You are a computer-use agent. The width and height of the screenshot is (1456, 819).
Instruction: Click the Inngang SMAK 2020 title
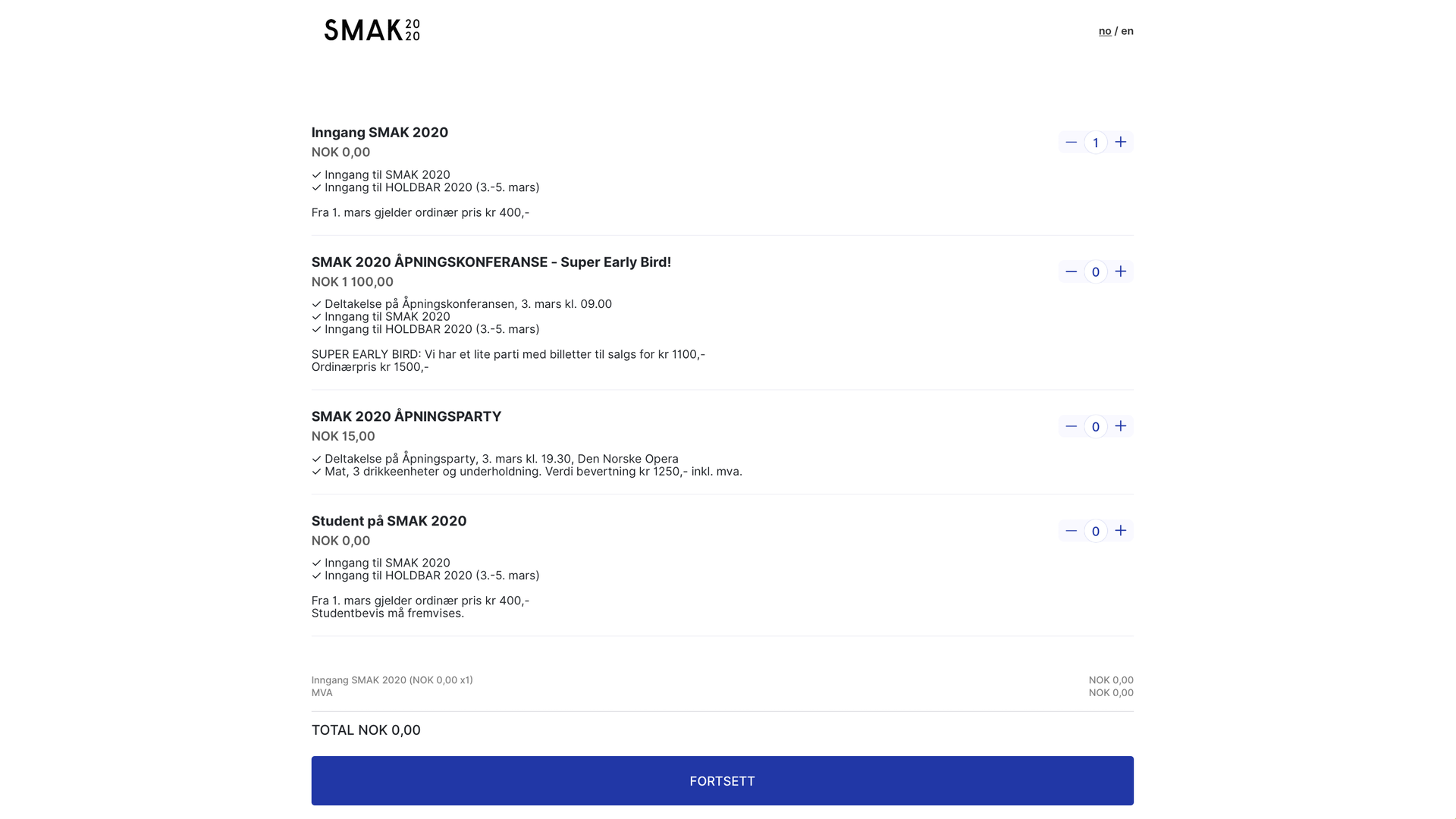[x=379, y=133]
